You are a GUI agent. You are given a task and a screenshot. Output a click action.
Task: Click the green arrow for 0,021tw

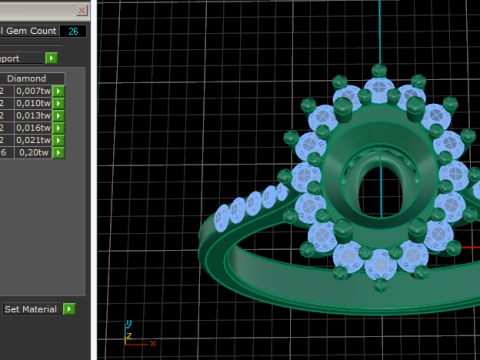tap(58, 140)
